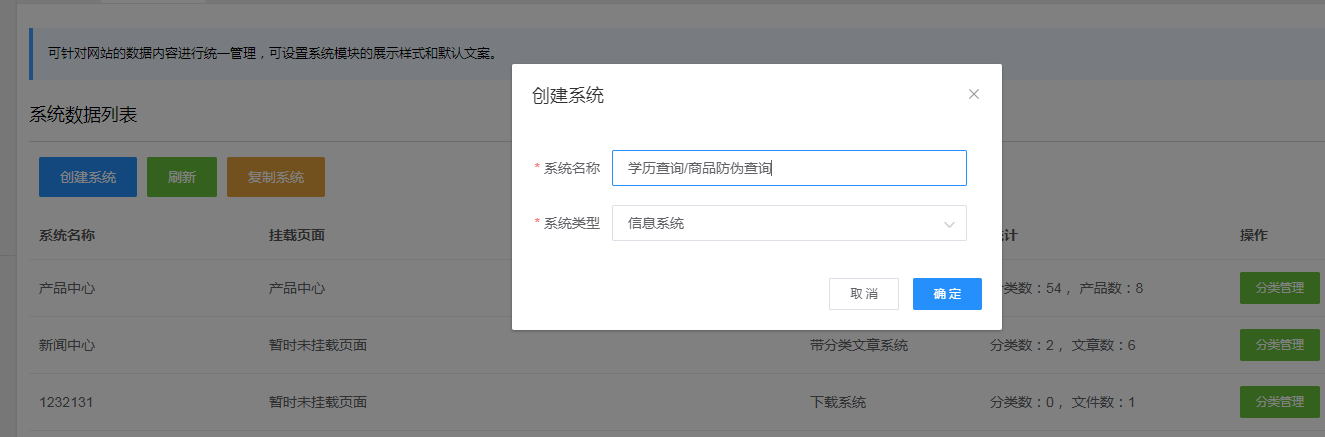This screenshot has width=1325, height=437.
Task: Open 分类管理 for the 产品中心 row
Action: (1278, 288)
